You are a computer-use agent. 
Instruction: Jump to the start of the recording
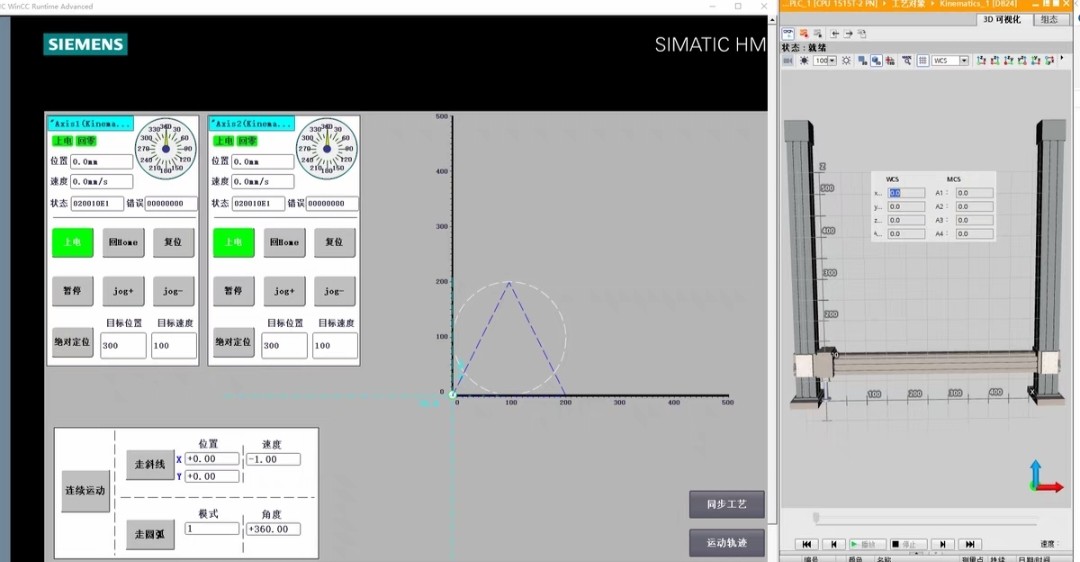click(x=807, y=544)
